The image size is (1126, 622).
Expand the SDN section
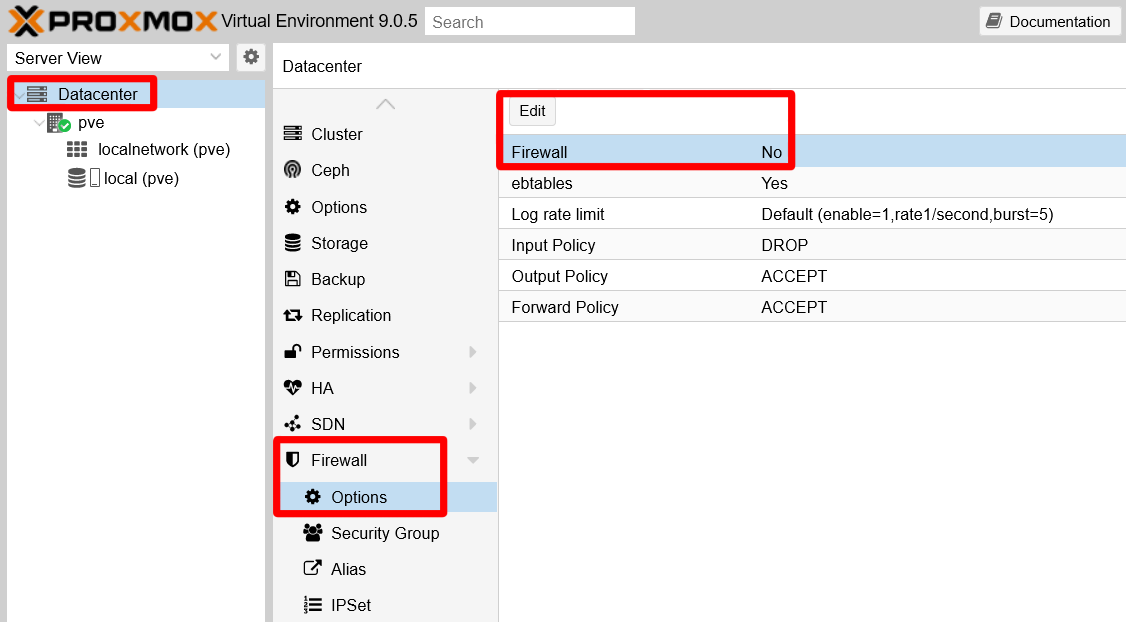click(x=472, y=424)
